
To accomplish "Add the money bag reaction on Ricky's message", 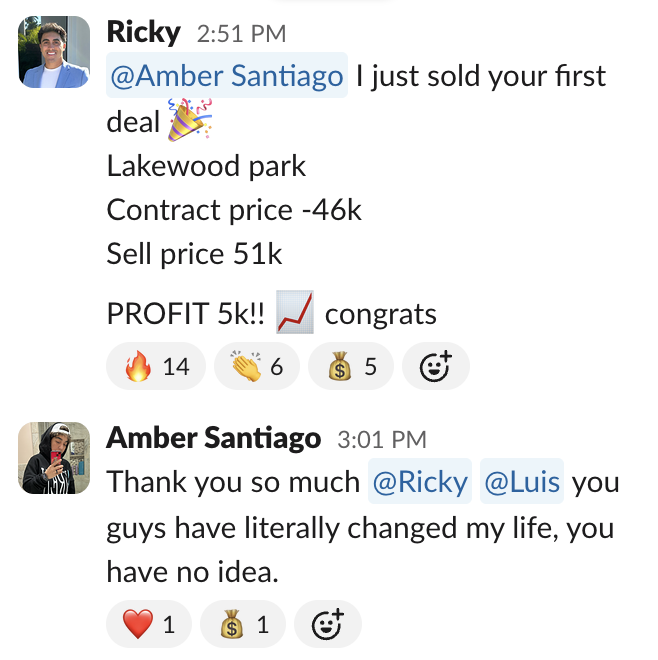I will 351,366.
